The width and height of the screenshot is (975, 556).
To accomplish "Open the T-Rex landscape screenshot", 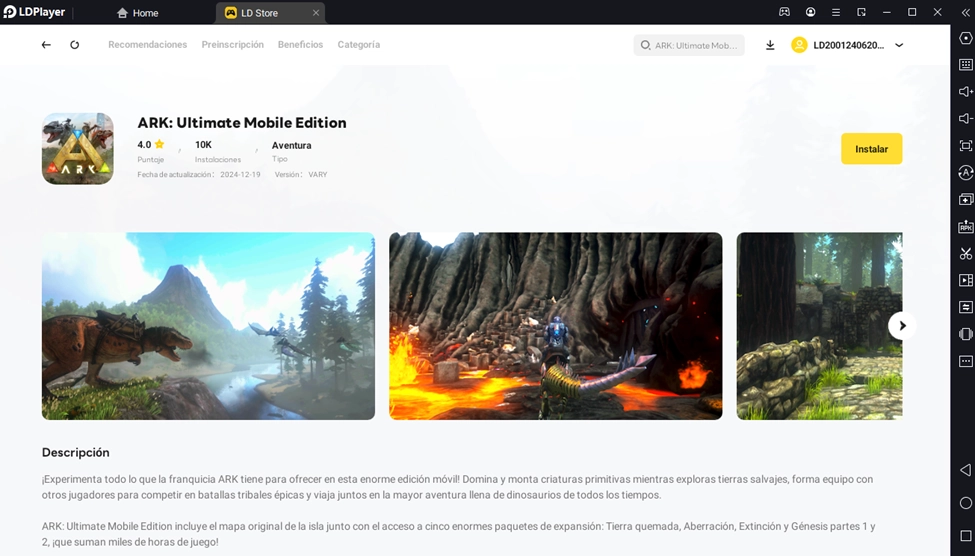I will (x=208, y=326).
